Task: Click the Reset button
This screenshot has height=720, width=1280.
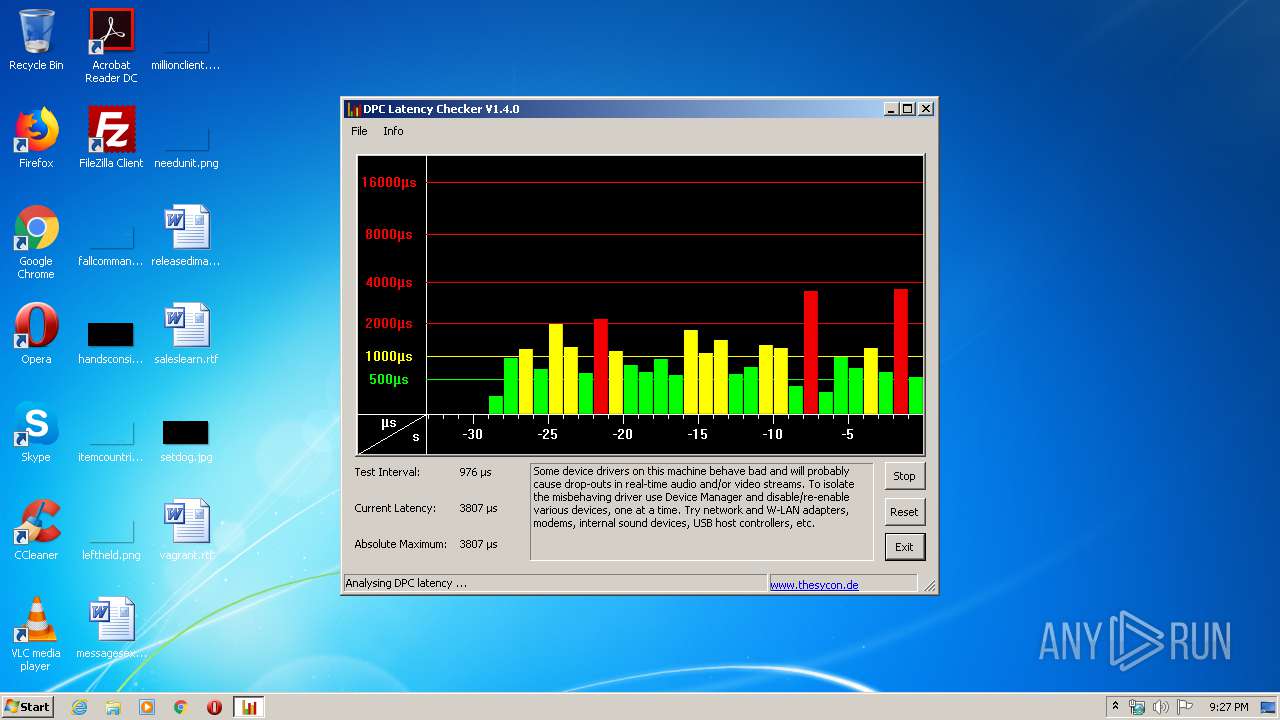Action: tap(904, 512)
